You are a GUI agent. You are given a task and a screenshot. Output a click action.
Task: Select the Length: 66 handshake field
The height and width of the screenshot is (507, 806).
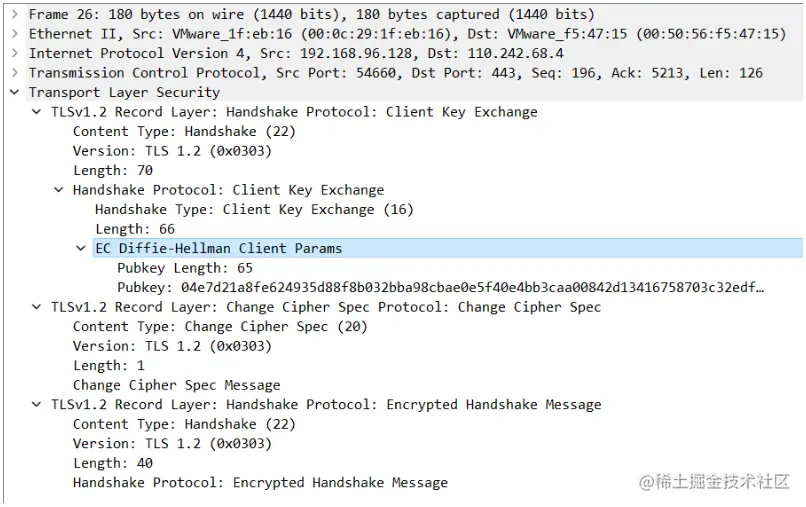click(x=135, y=229)
